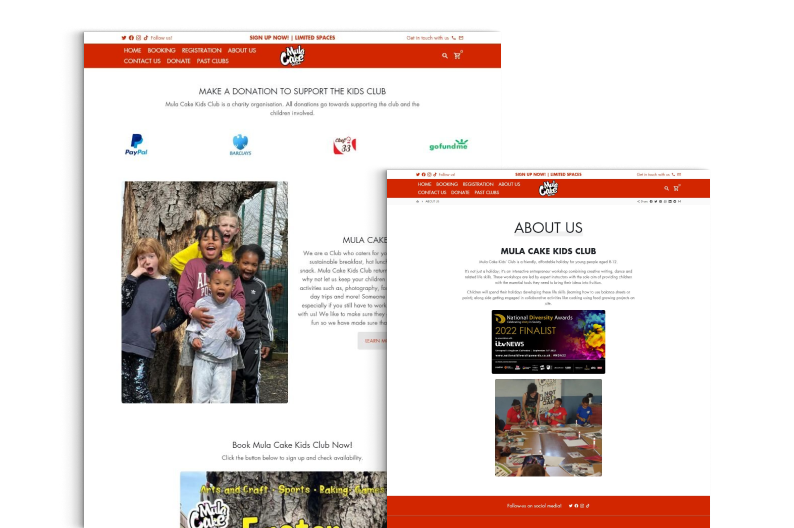Image resolution: width=794 pixels, height=528 pixels.
Task: Open TikTok icon on the donation page header
Action: click(x=146, y=38)
